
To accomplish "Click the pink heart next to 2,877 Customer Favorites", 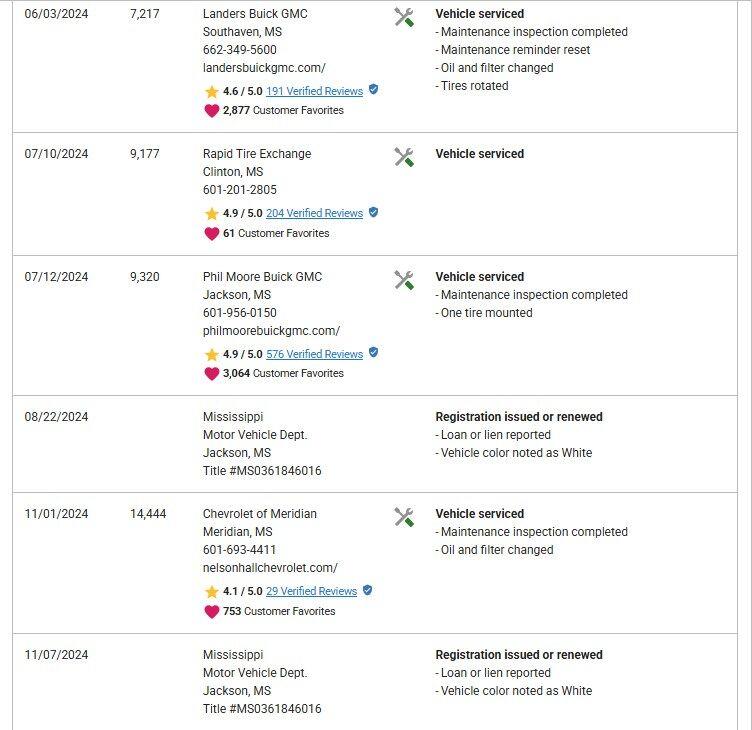I will point(212,111).
